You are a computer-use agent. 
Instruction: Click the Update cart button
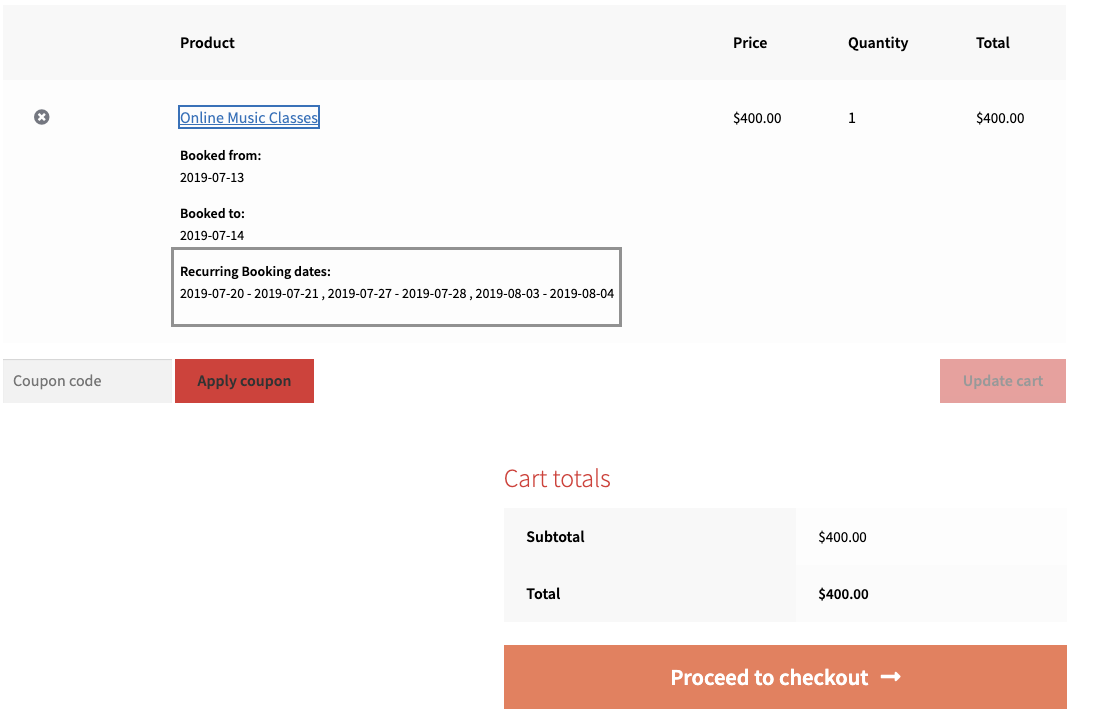point(1002,381)
